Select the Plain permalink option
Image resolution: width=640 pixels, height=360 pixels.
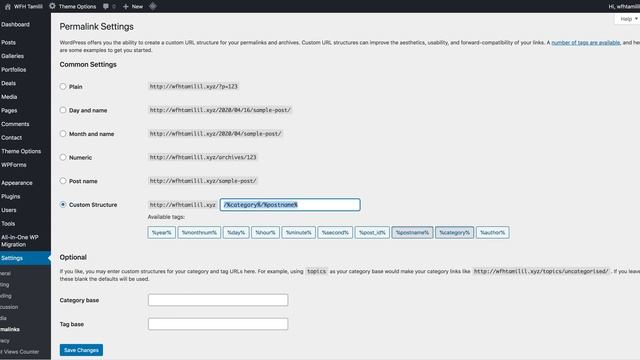[63, 87]
